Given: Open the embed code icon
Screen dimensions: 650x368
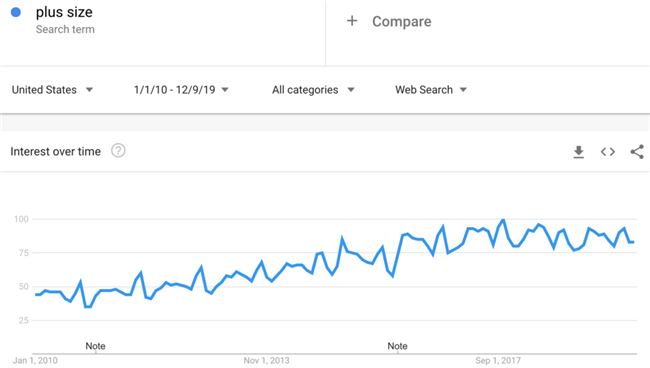Looking at the screenshot, I should [608, 152].
